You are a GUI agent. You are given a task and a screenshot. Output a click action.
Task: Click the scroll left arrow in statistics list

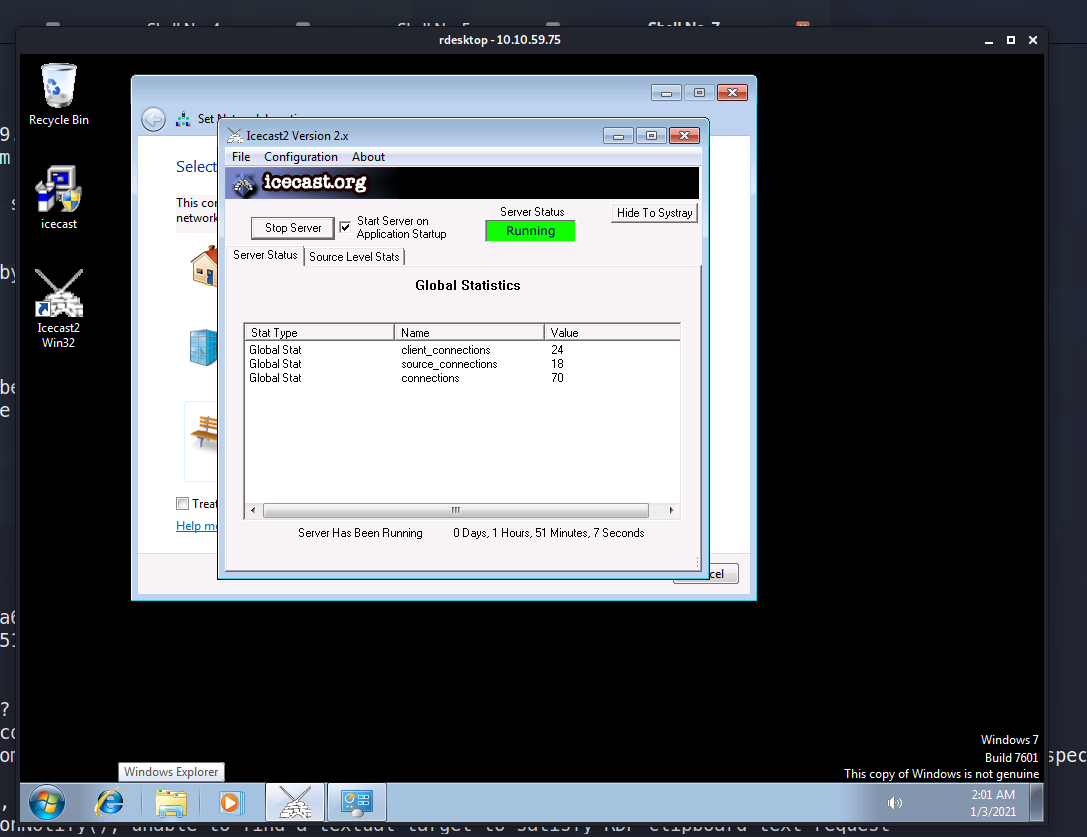click(253, 510)
